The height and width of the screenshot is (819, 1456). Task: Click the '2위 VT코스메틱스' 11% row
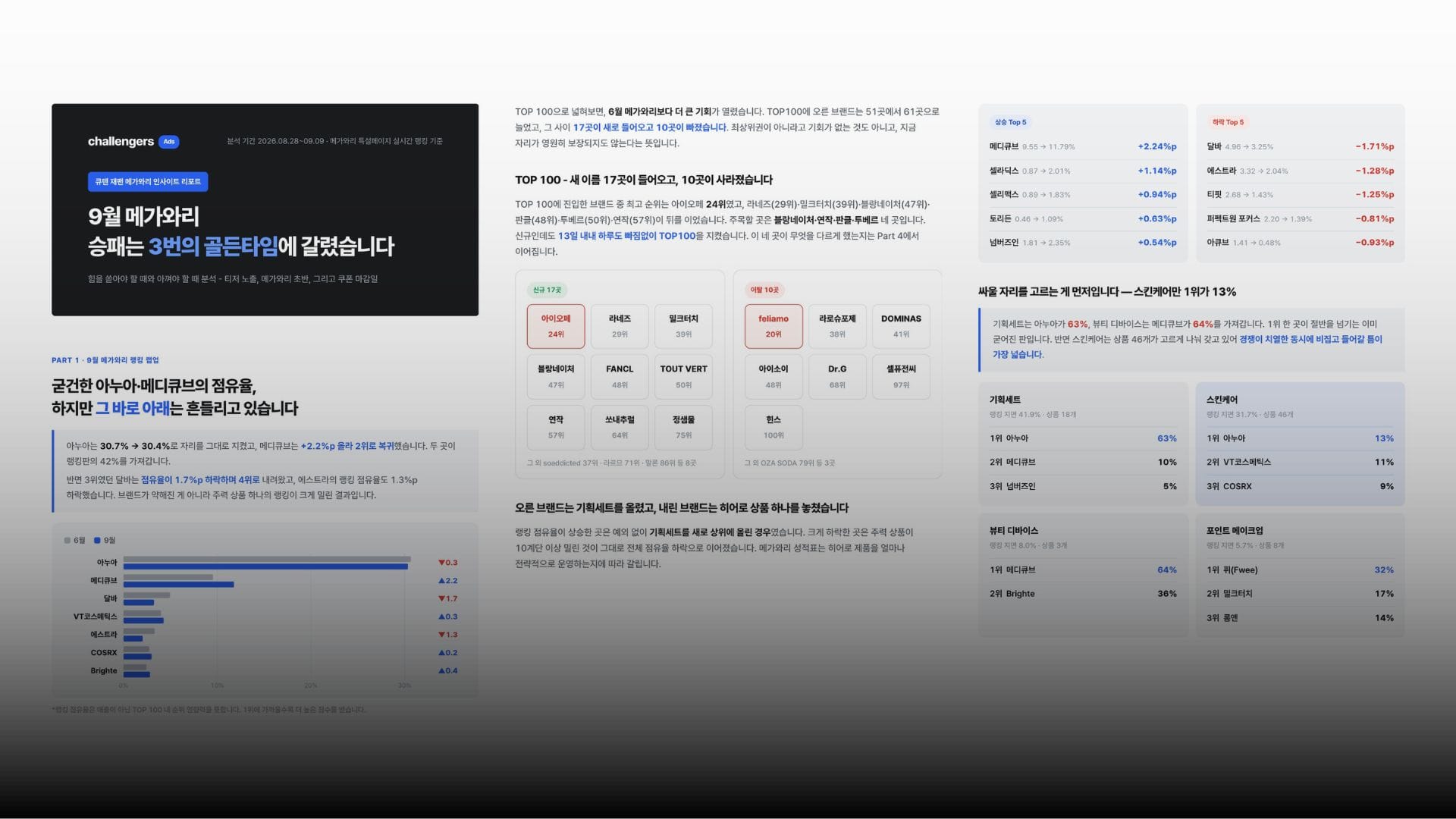coord(1301,463)
